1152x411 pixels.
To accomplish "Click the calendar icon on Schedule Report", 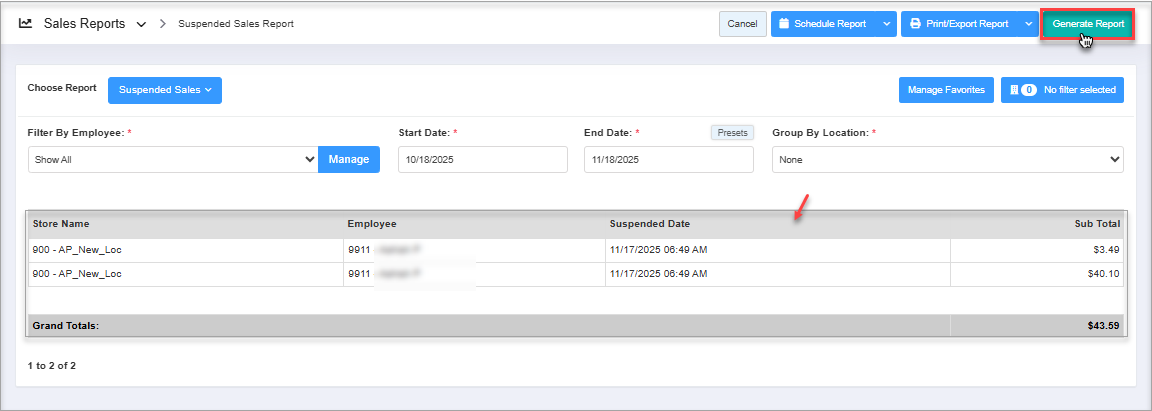I will 784,24.
